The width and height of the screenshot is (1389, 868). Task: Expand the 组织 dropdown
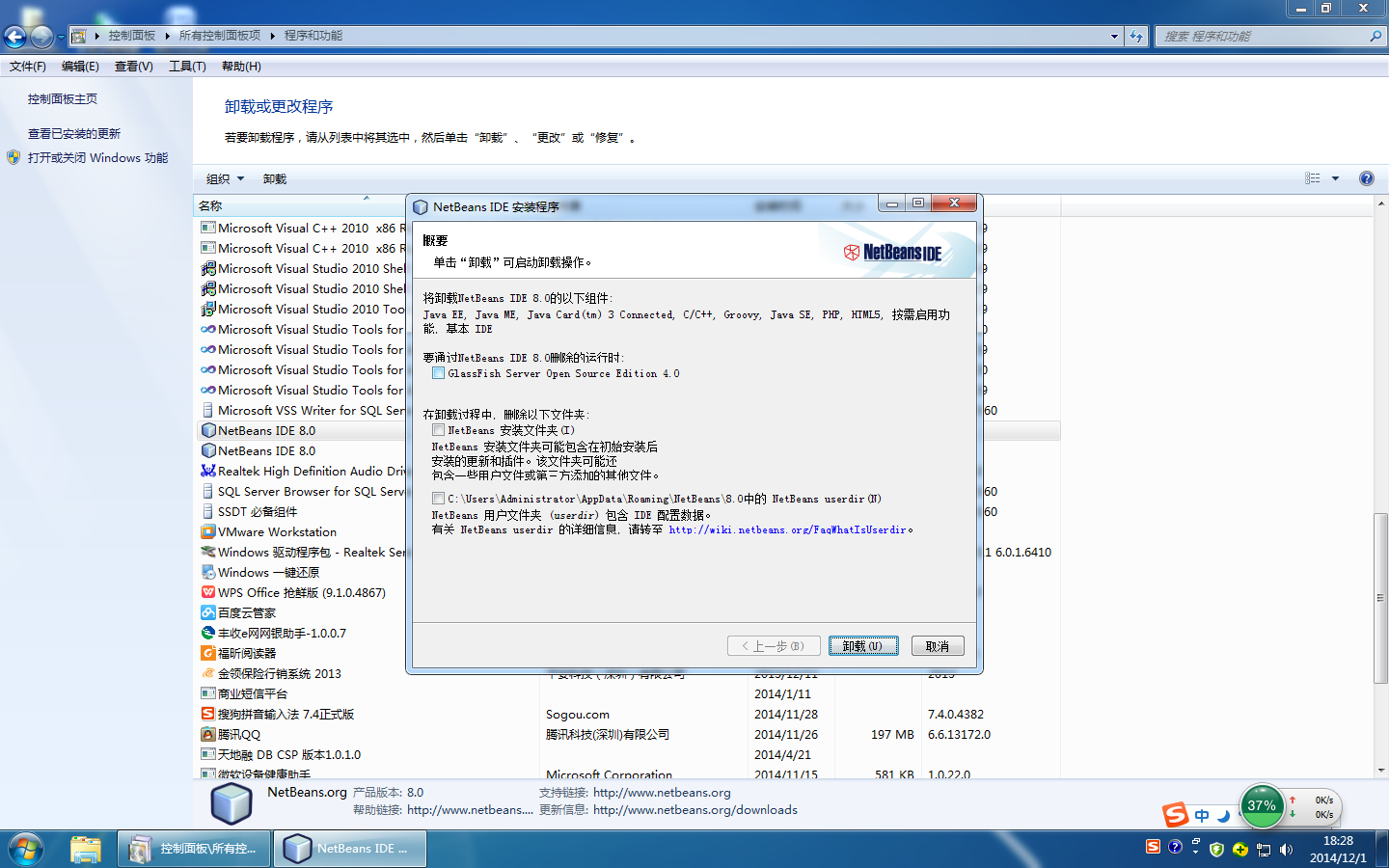point(226,179)
